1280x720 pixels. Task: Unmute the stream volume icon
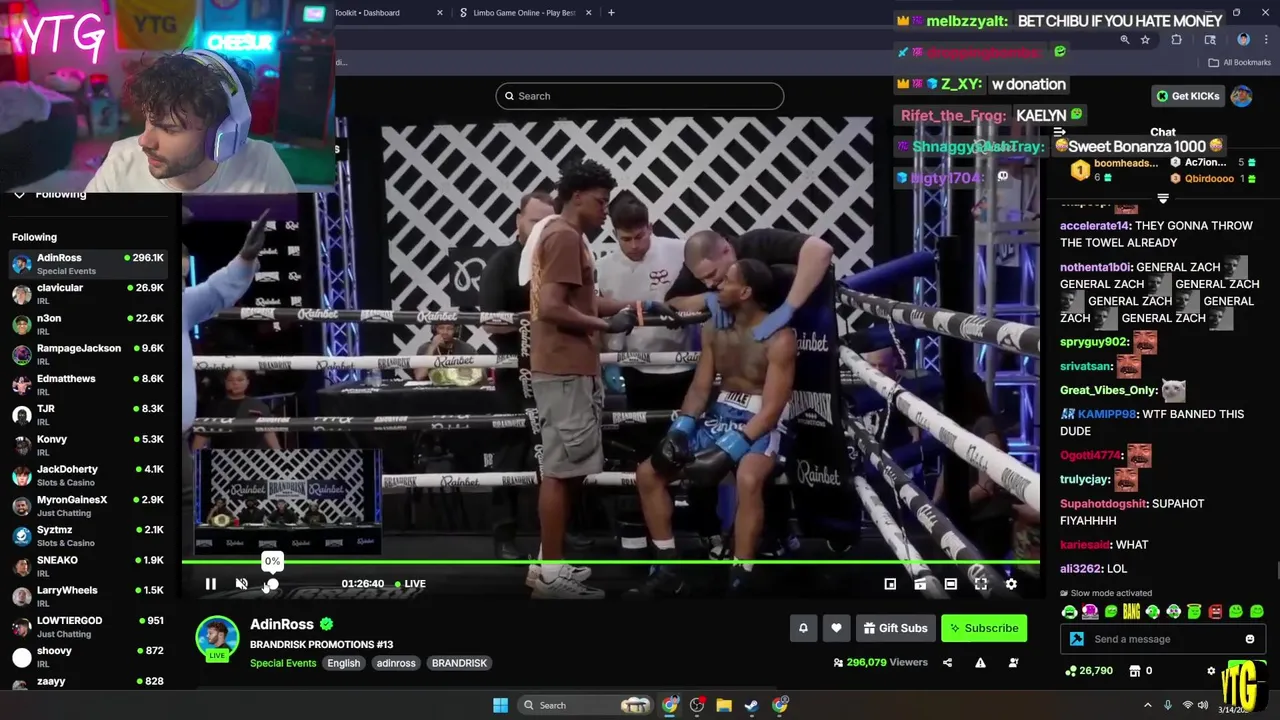[241, 584]
